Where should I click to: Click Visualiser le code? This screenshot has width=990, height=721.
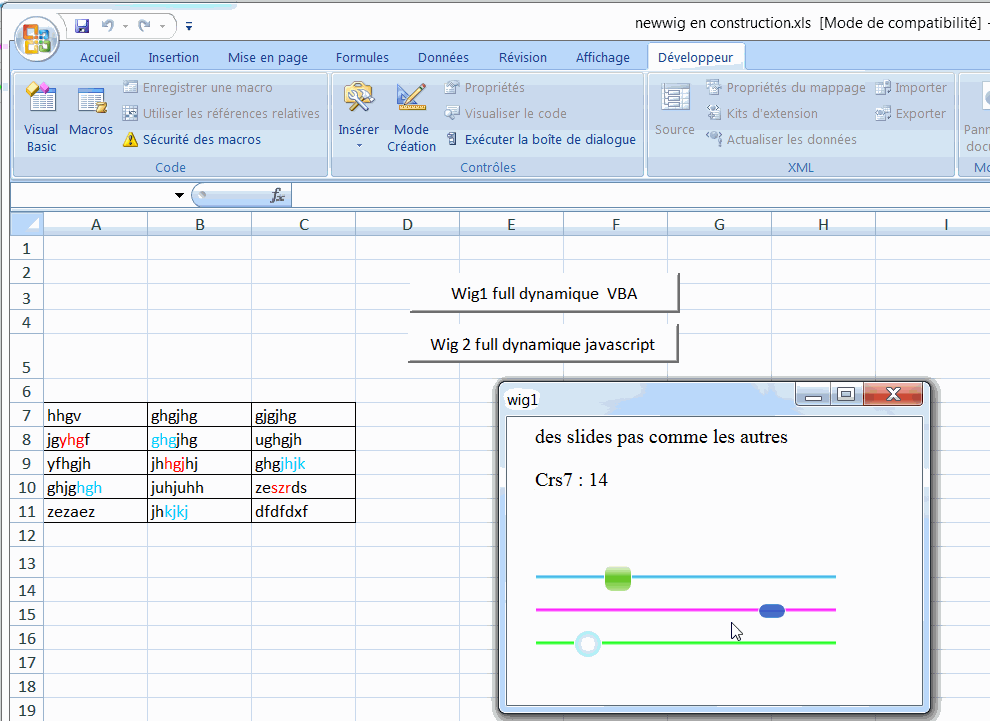tap(506, 113)
